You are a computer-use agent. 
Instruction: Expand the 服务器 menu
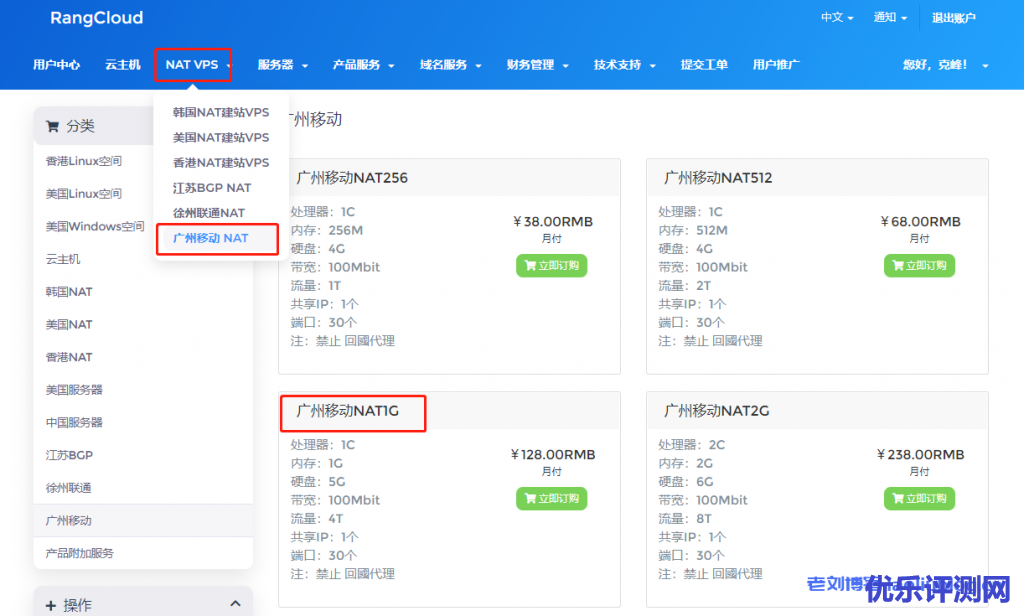click(282, 65)
